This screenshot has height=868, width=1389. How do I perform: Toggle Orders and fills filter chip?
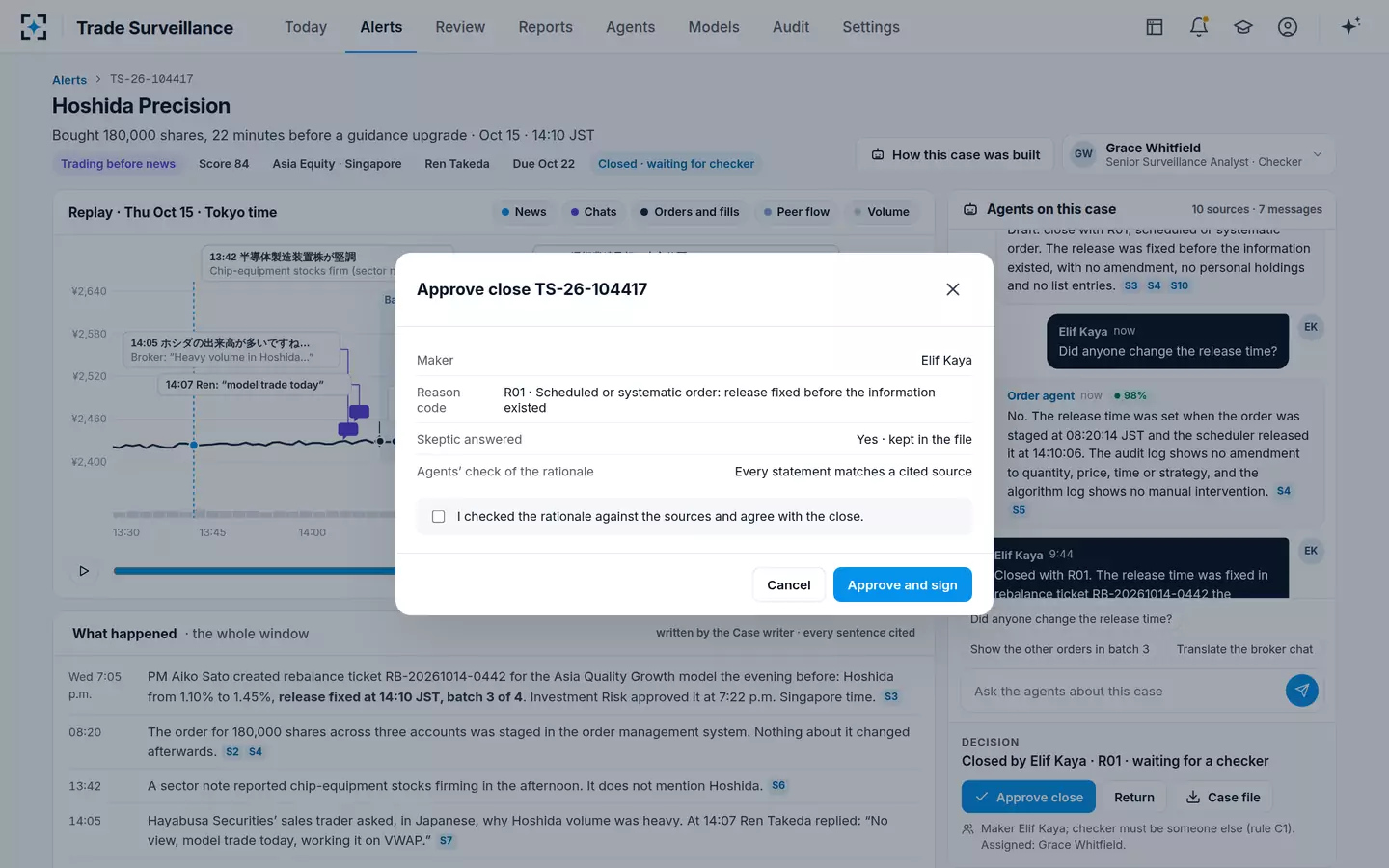pos(690,212)
